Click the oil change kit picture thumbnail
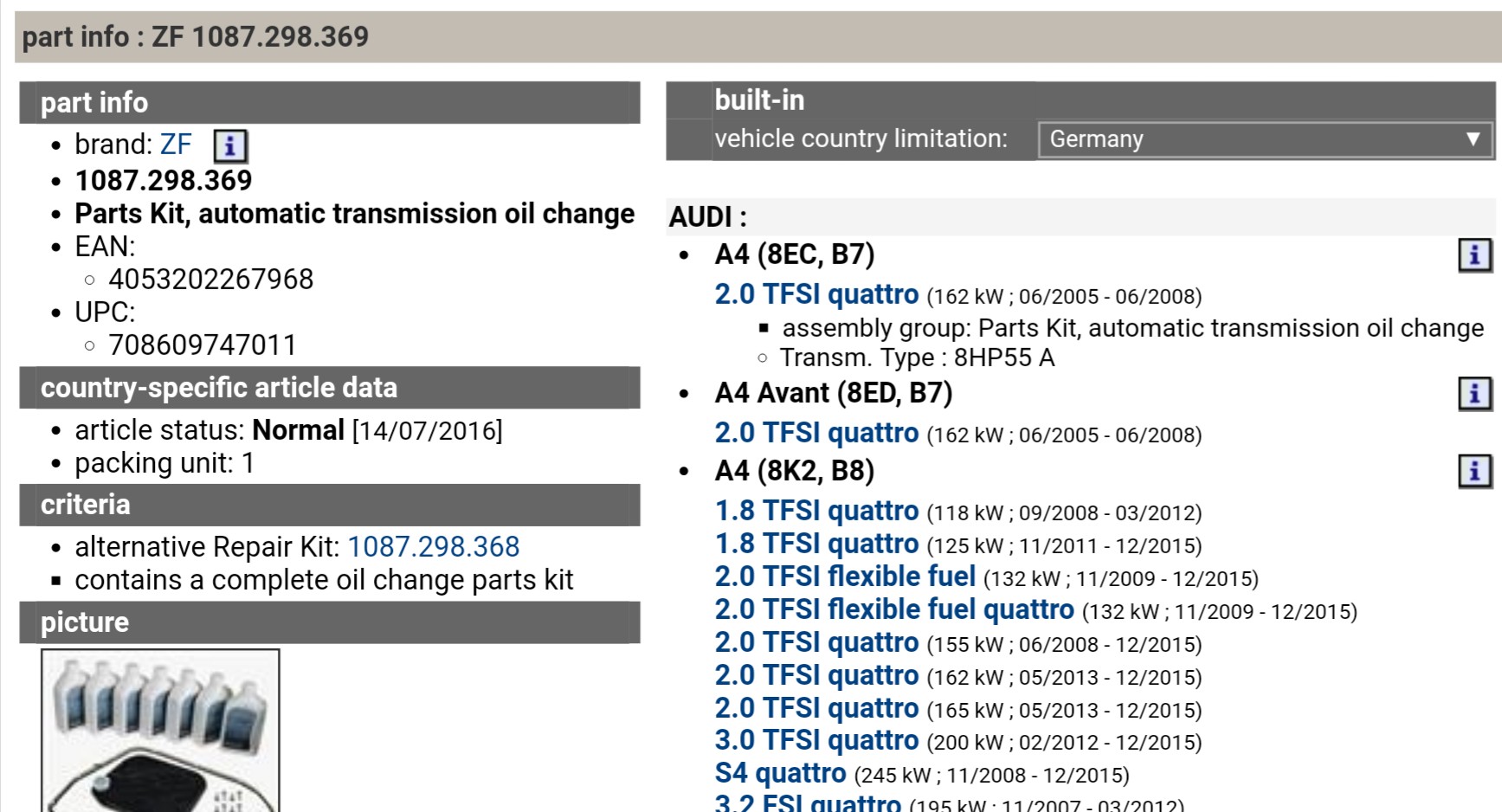Image resolution: width=1502 pixels, height=812 pixels. point(160,730)
